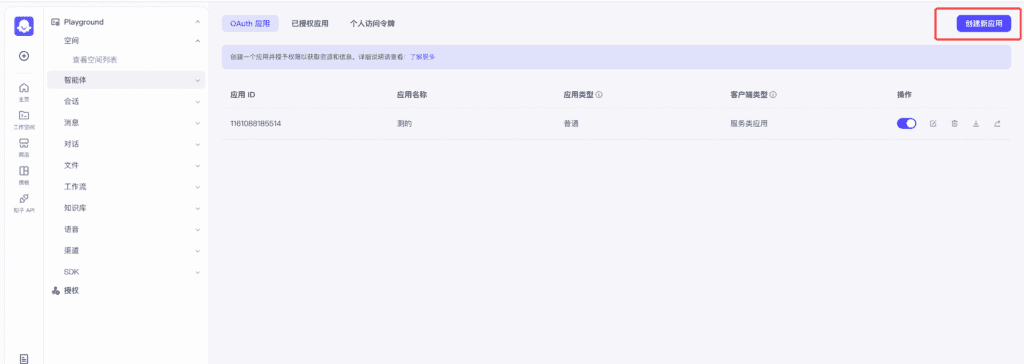Click the download icon in 操作 column
Screen dimensions: 1024x364
pyautogui.click(x=976, y=124)
